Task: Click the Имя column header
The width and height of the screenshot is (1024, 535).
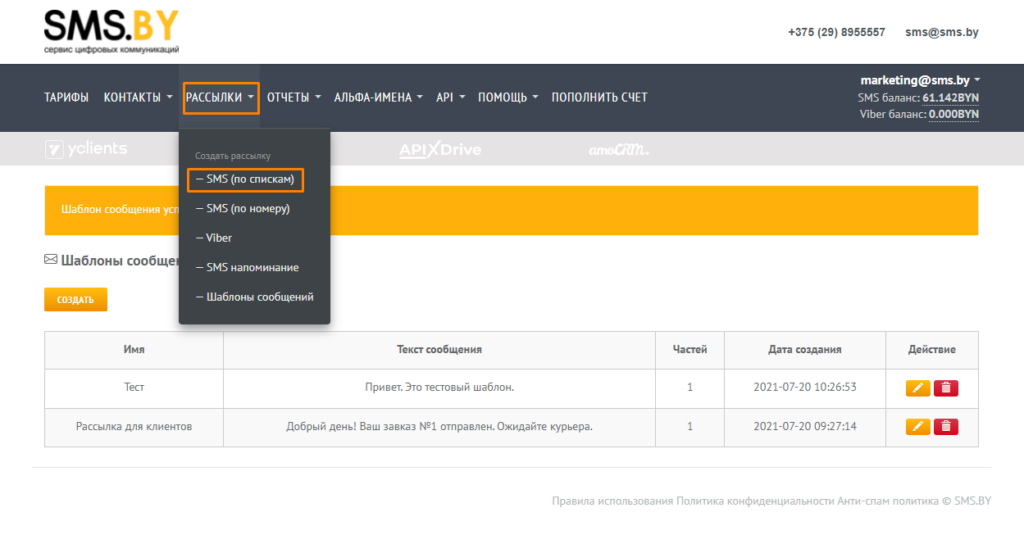Action: [134, 349]
